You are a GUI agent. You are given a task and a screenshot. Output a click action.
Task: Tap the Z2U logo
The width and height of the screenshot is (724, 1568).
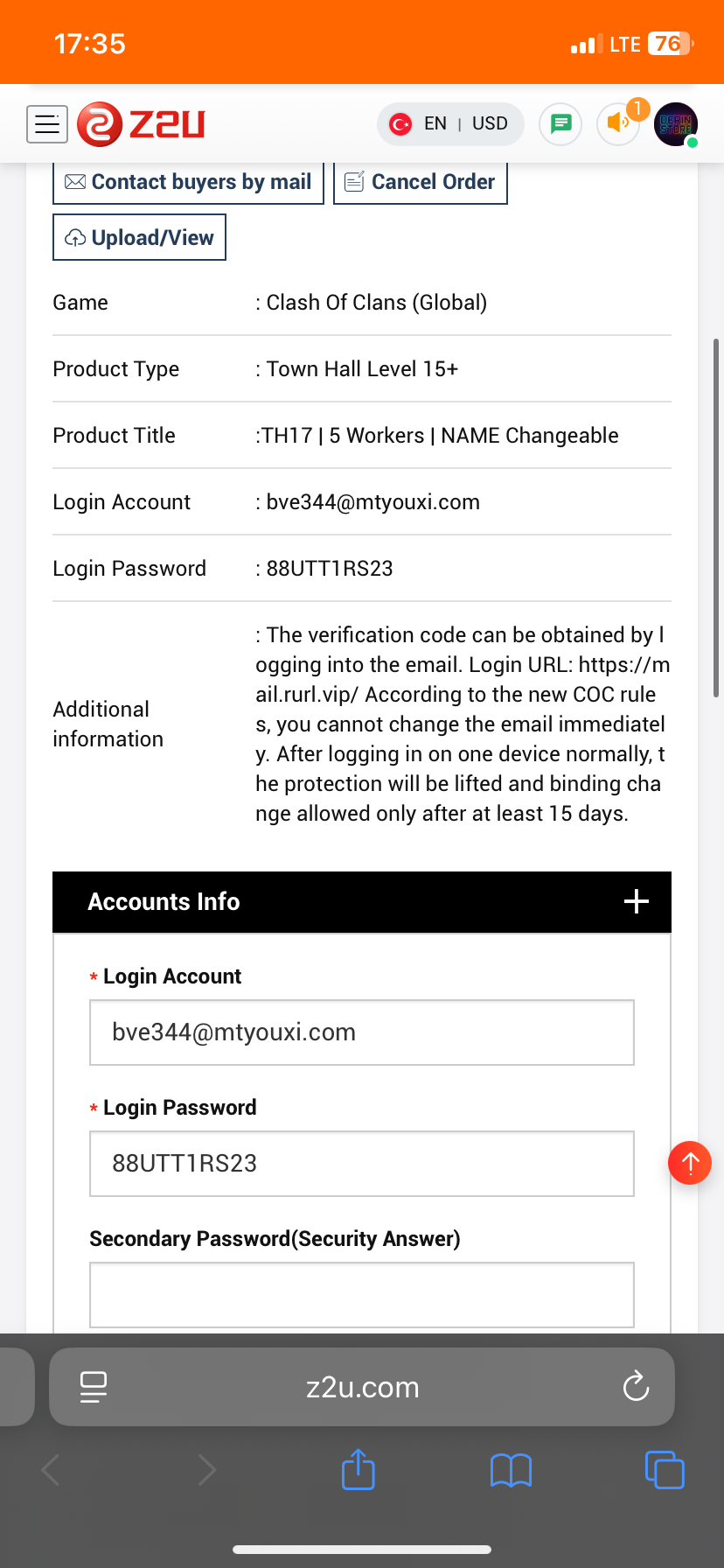142,124
